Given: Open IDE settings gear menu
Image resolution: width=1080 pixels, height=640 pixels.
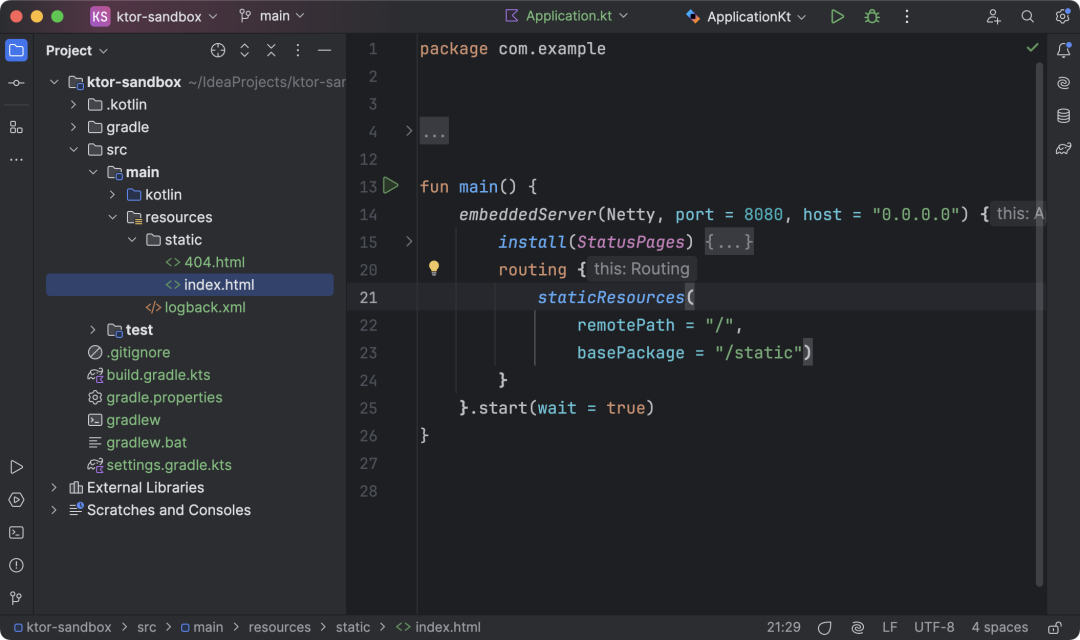Looking at the screenshot, I should (1062, 17).
